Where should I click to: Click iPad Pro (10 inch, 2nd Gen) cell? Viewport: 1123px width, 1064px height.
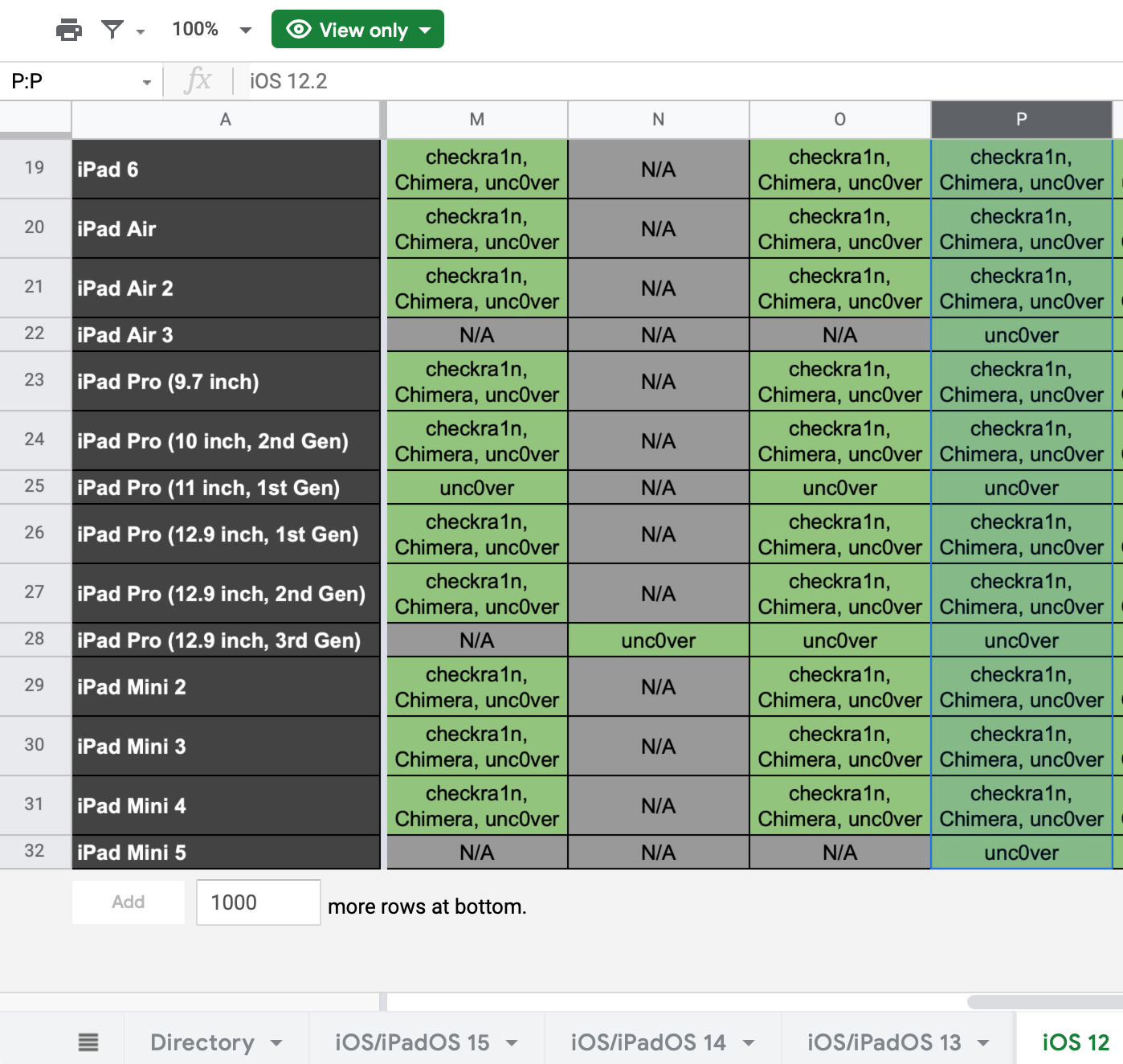[x=226, y=441]
